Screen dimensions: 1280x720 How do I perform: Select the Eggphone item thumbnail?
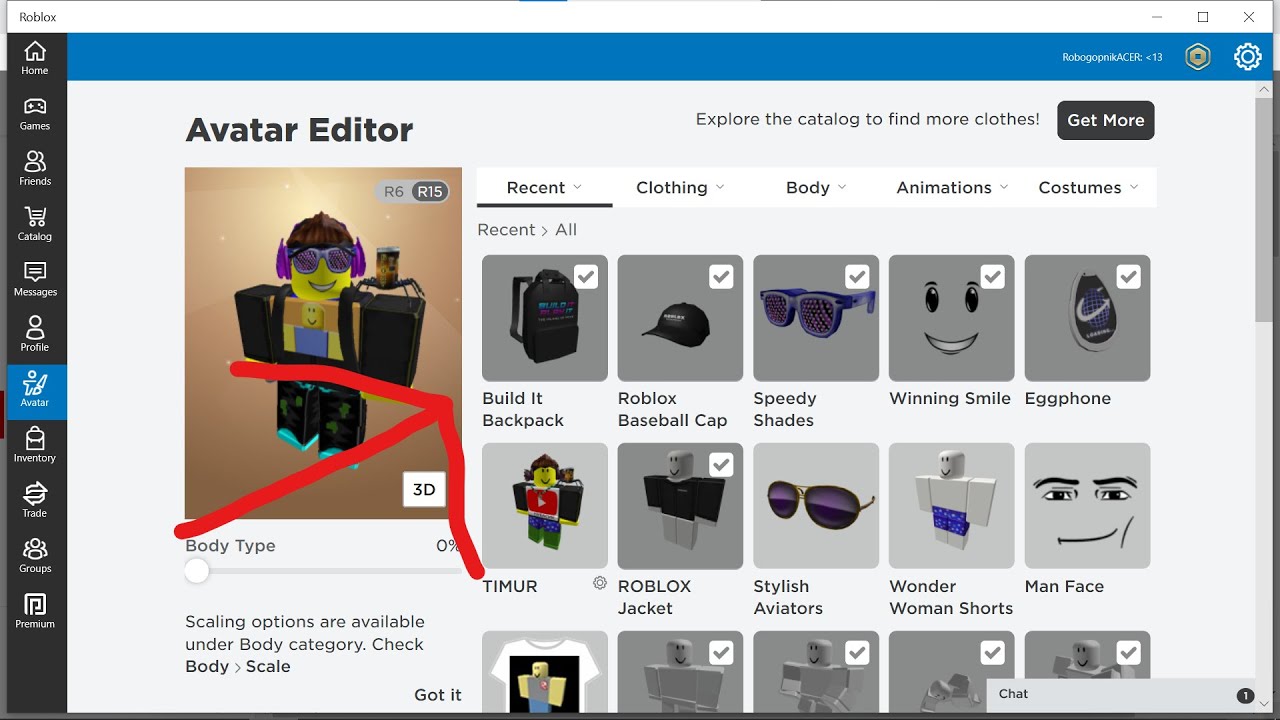(x=1088, y=318)
